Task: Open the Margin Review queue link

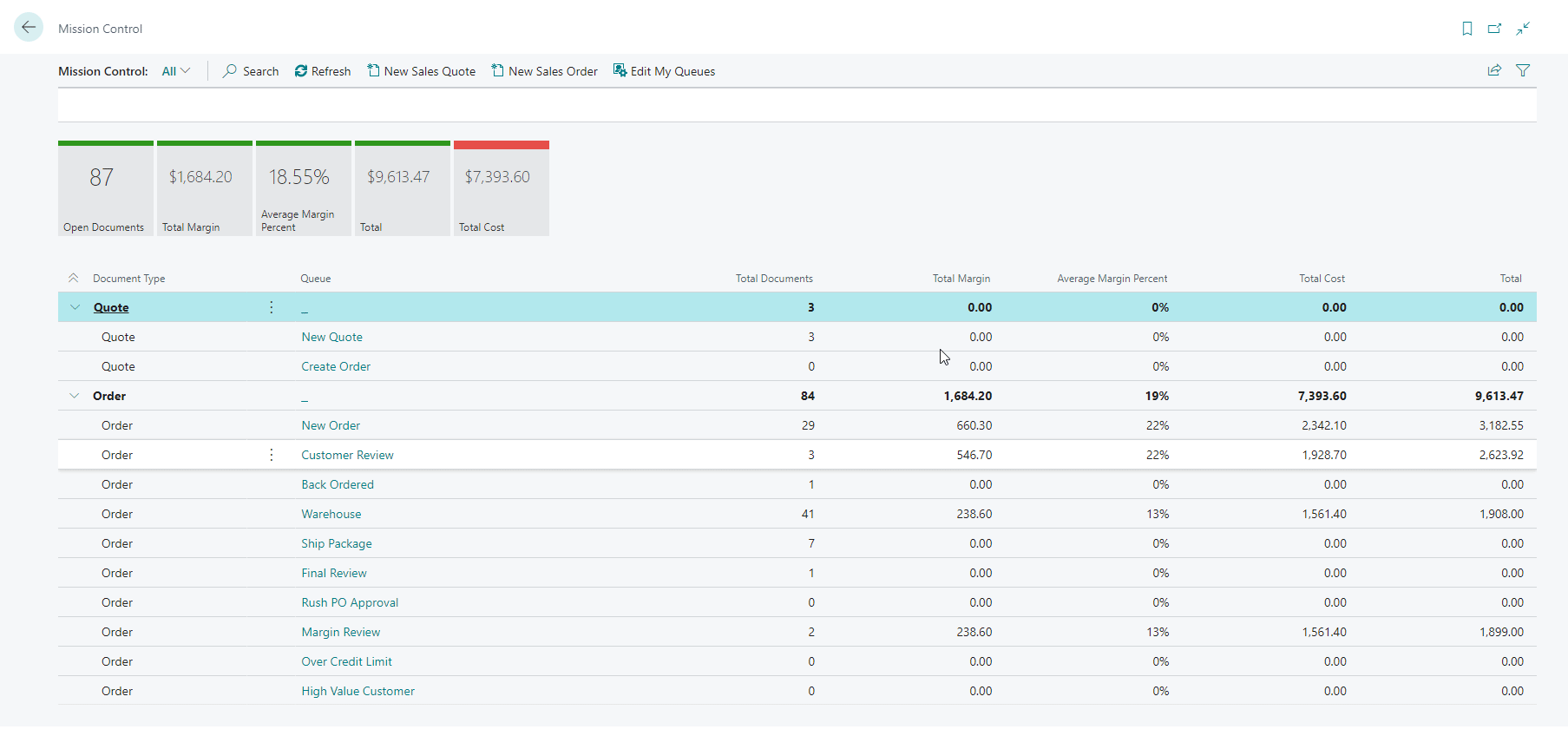Action: click(x=341, y=632)
